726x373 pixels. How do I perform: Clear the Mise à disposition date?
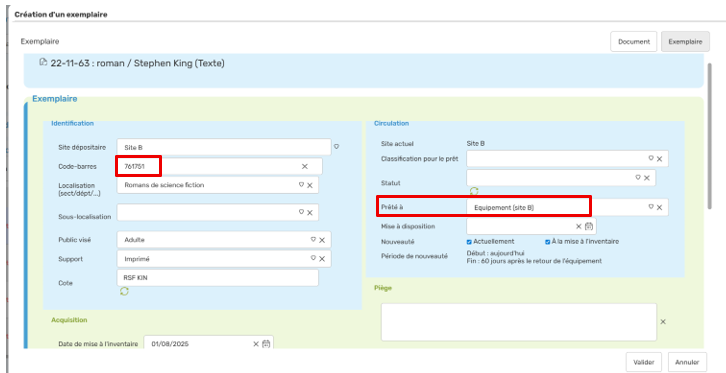pyautogui.click(x=578, y=227)
